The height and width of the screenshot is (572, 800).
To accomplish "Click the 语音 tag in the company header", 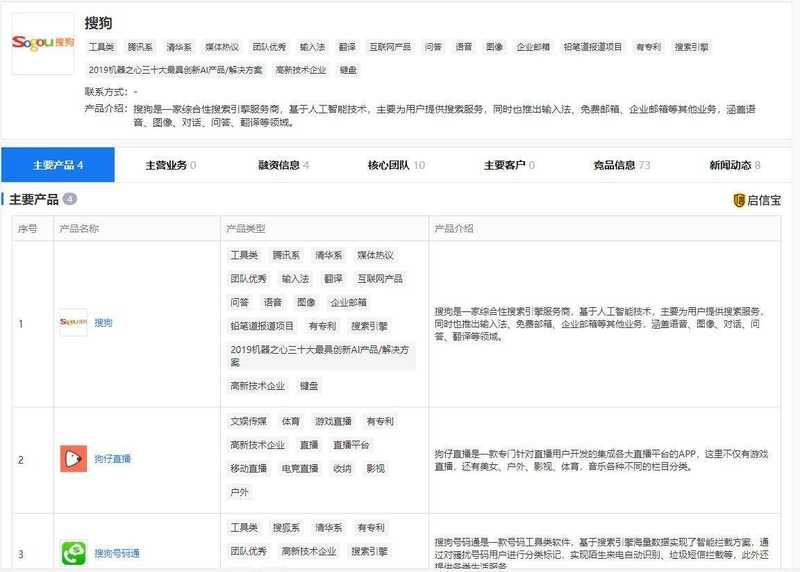I will click(x=463, y=47).
